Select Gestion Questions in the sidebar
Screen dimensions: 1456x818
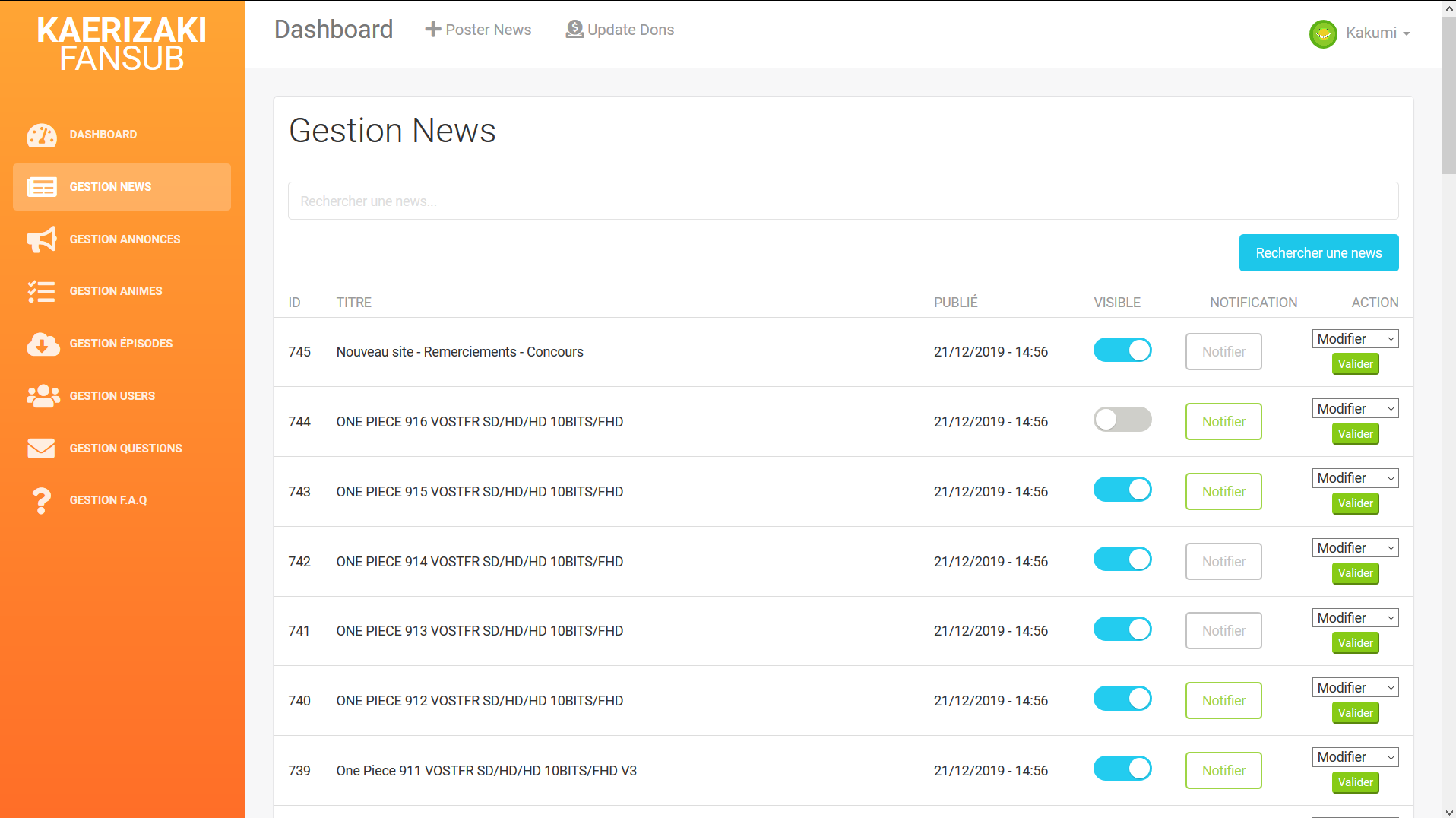(x=122, y=449)
